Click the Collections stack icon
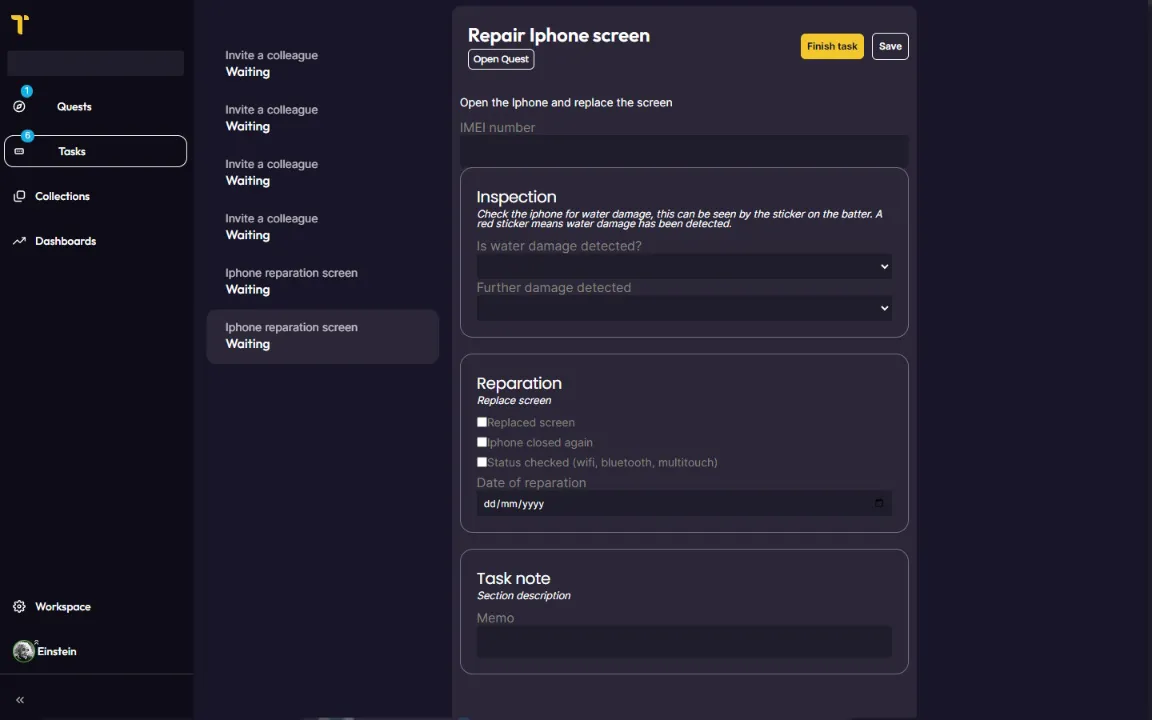 point(20,196)
